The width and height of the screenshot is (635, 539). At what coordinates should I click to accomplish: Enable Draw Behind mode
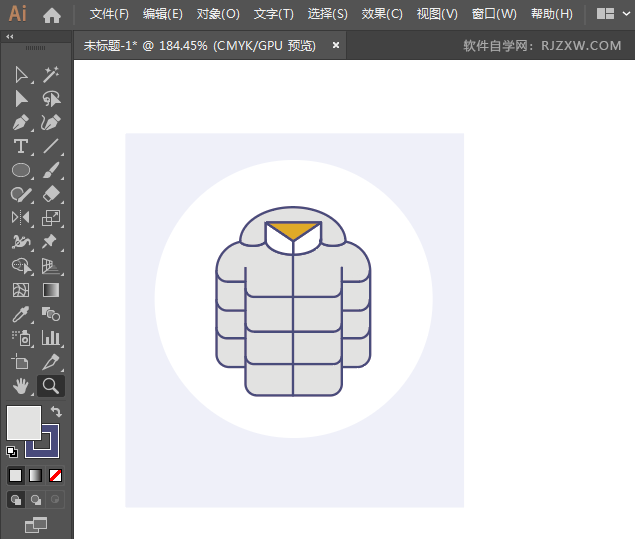(36, 499)
